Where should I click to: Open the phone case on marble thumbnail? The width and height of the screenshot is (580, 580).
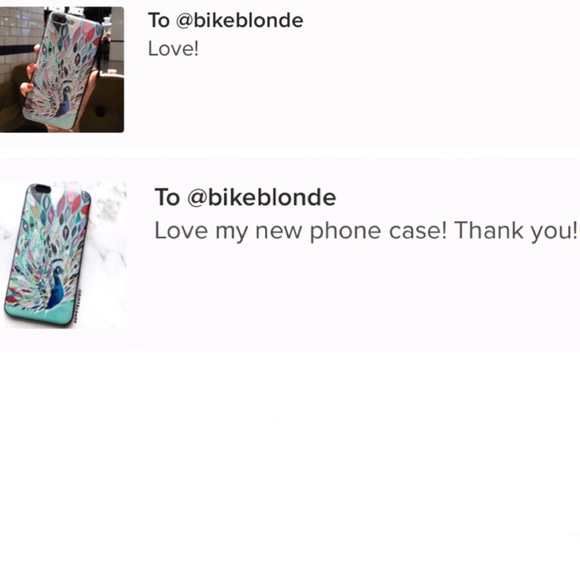pos(63,255)
